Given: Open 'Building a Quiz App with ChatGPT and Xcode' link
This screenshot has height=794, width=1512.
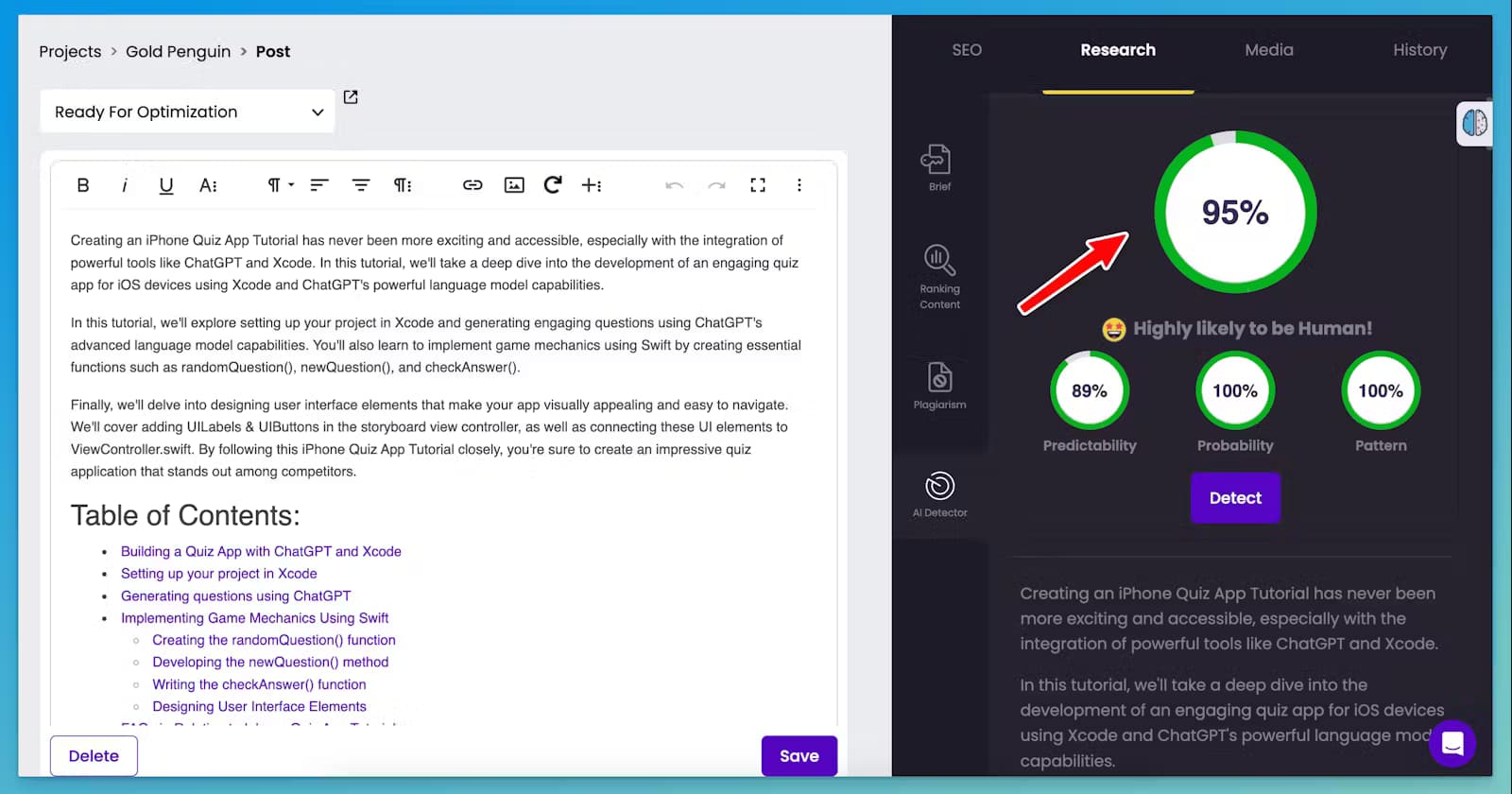Looking at the screenshot, I should [261, 551].
